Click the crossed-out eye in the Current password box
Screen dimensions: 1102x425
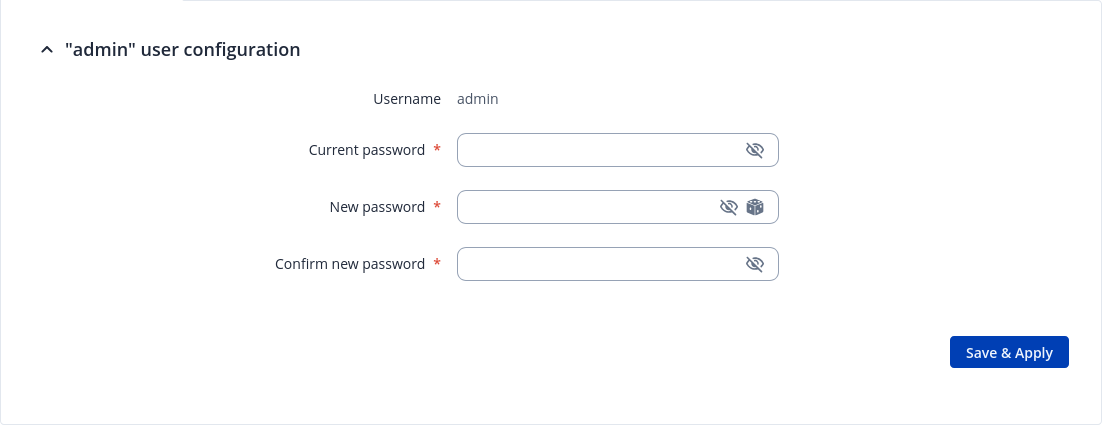point(755,150)
